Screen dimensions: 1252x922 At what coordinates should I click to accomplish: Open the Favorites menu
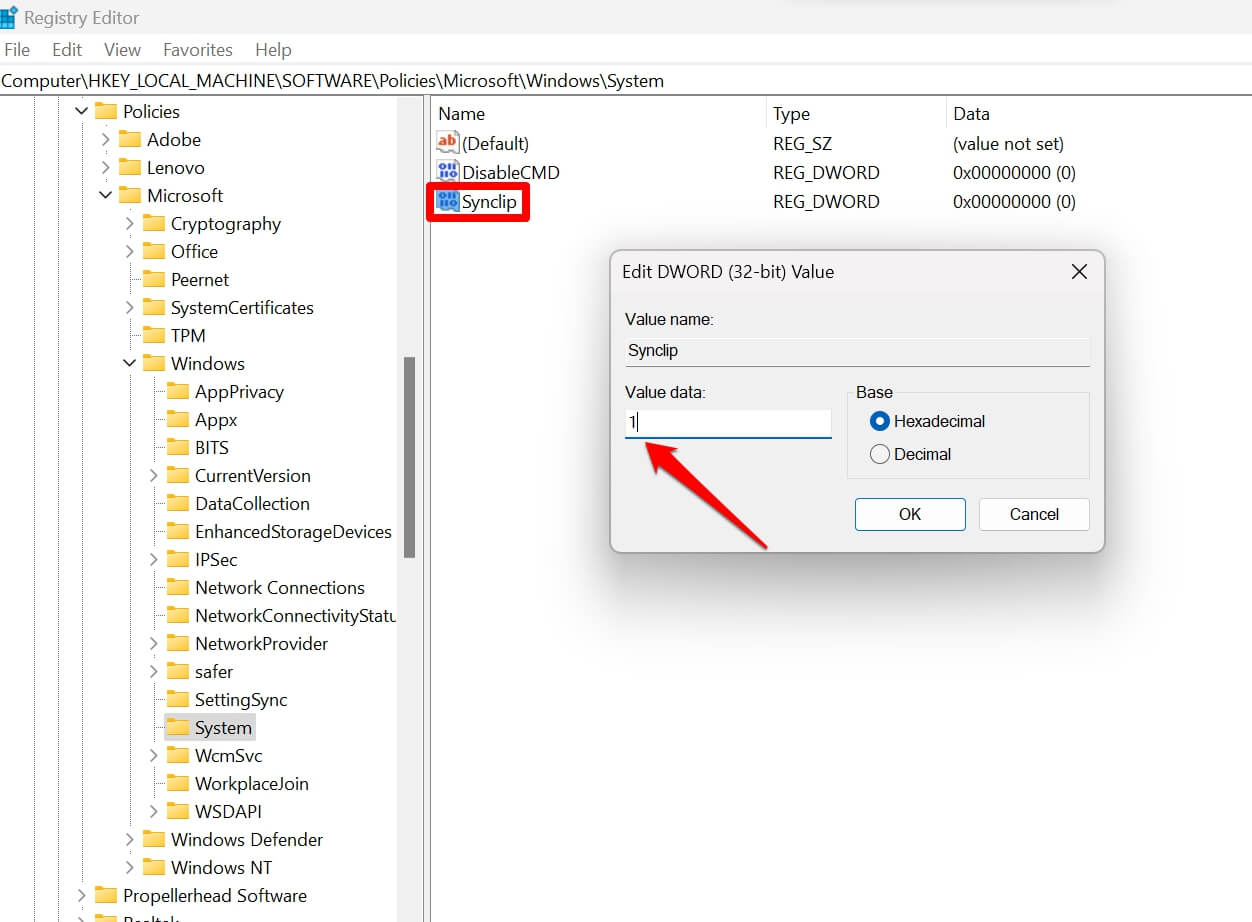[x=198, y=49]
